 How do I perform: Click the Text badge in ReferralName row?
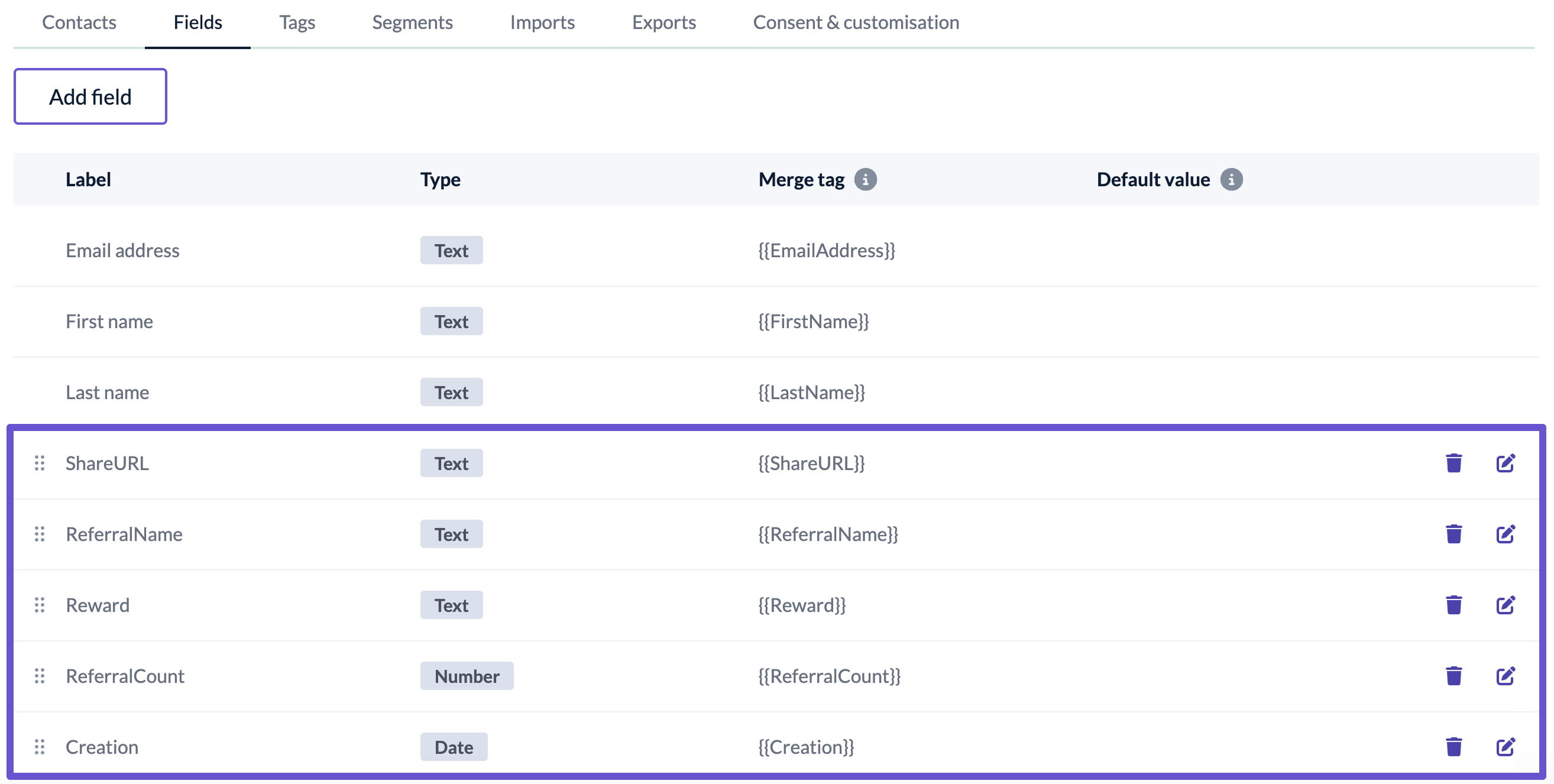pyautogui.click(x=451, y=534)
